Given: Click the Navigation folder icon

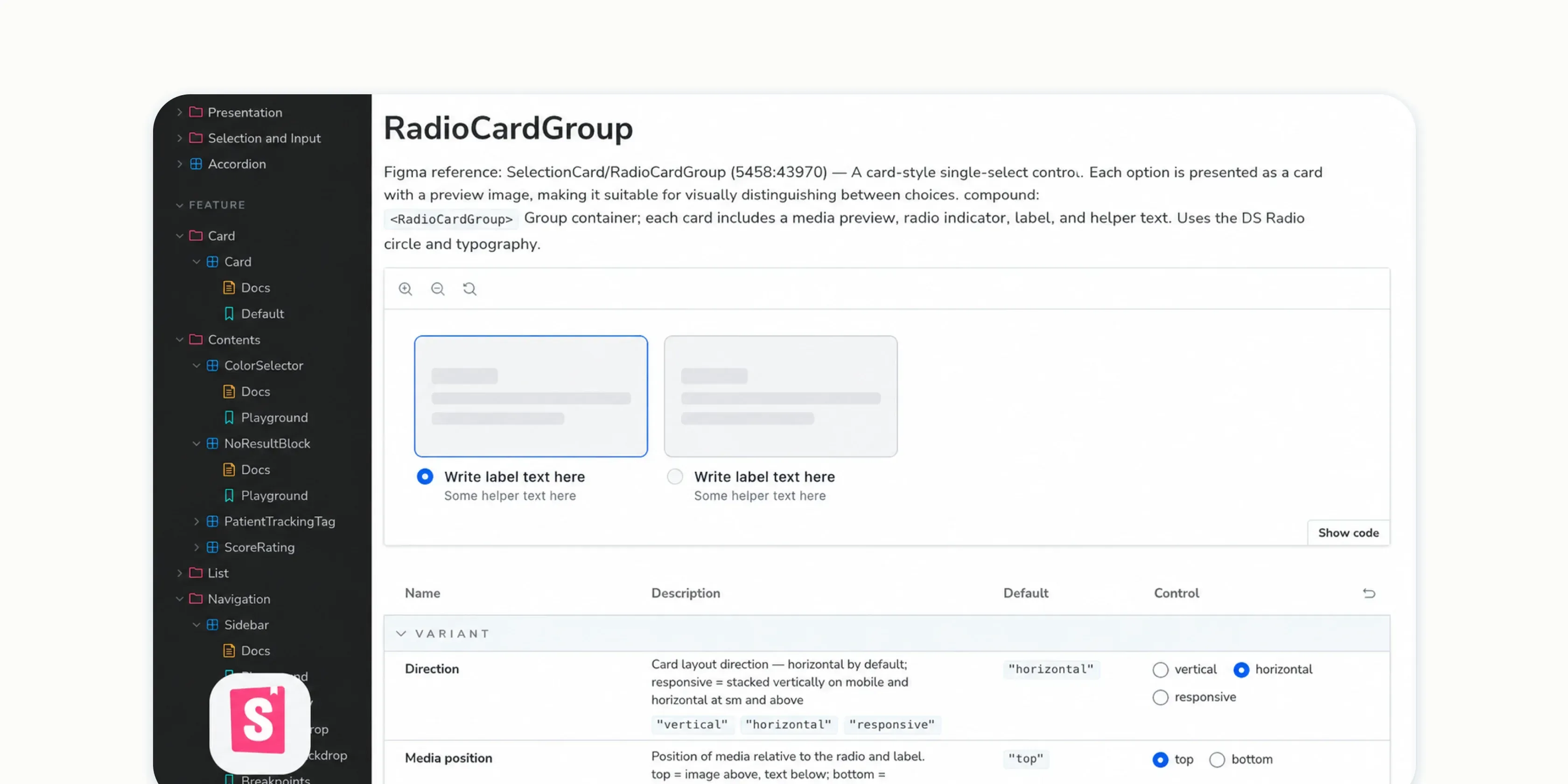Looking at the screenshot, I should coord(196,599).
